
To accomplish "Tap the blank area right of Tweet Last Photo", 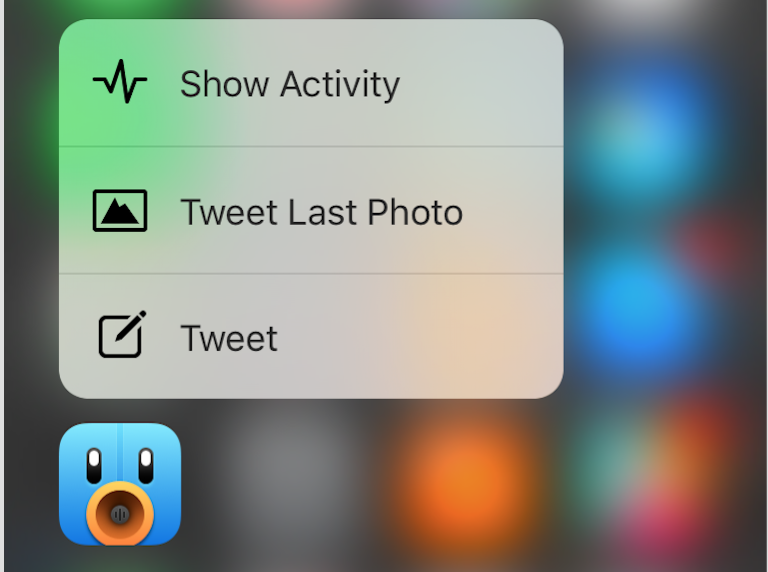I will (512, 211).
